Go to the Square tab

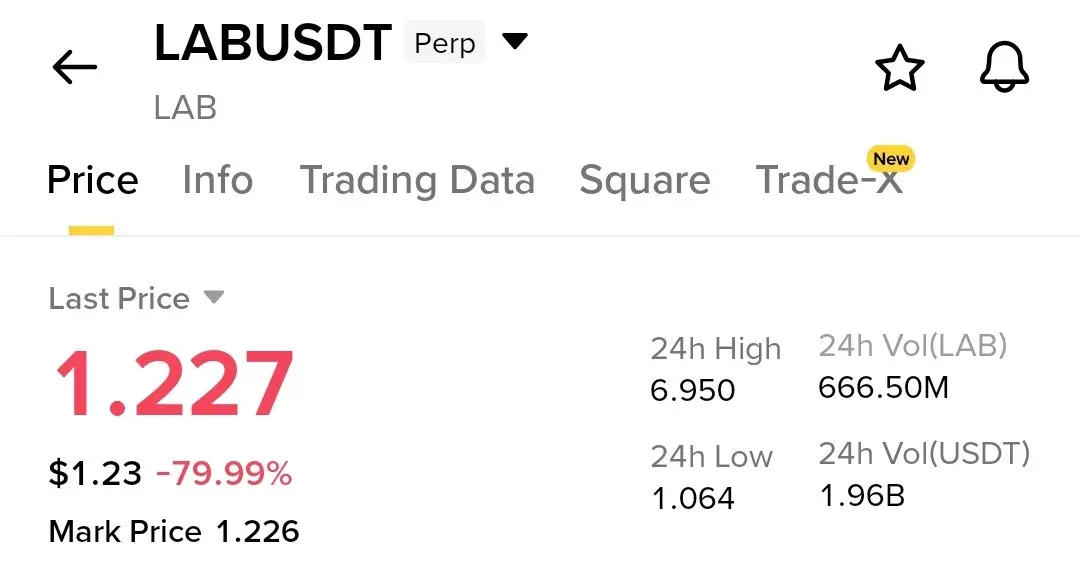[645, 180]
